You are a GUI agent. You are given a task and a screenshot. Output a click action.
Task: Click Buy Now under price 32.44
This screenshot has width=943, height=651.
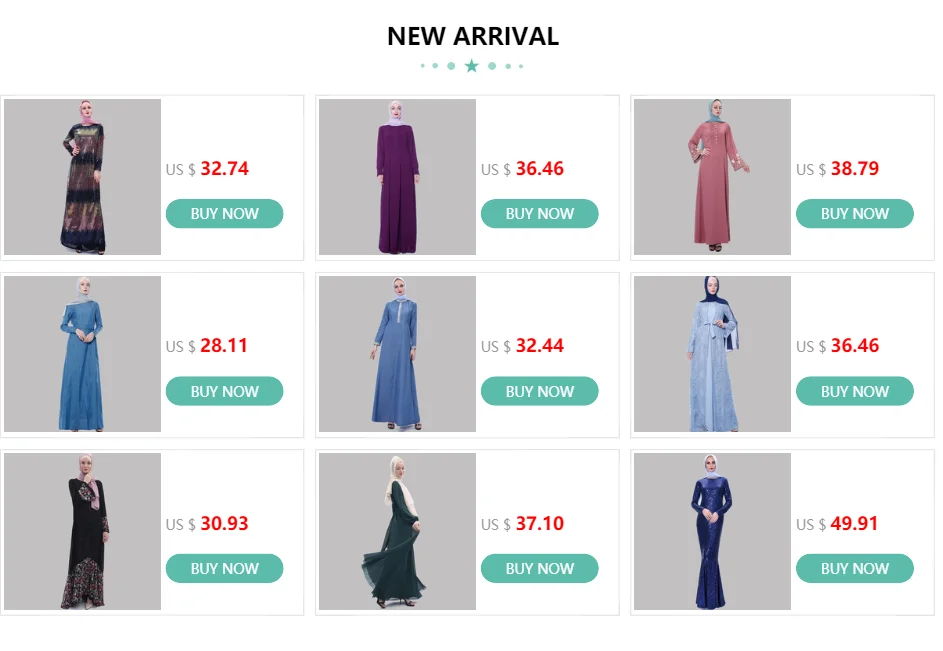click(x=539, y=391)
